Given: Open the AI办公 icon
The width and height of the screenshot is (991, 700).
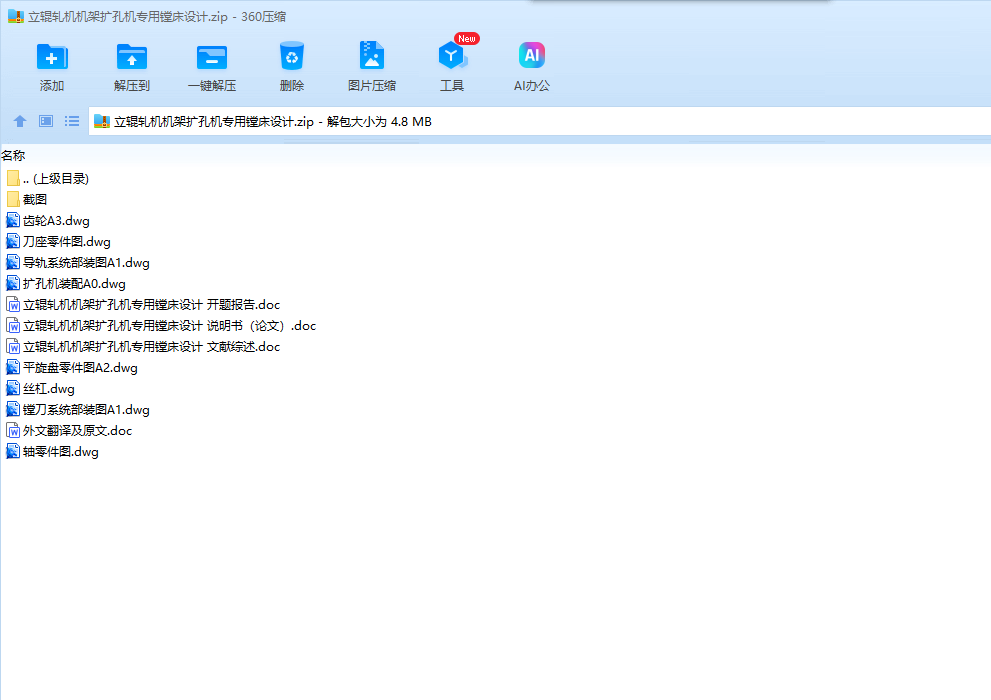Looking at the screenshot, I should coord(532,55).
